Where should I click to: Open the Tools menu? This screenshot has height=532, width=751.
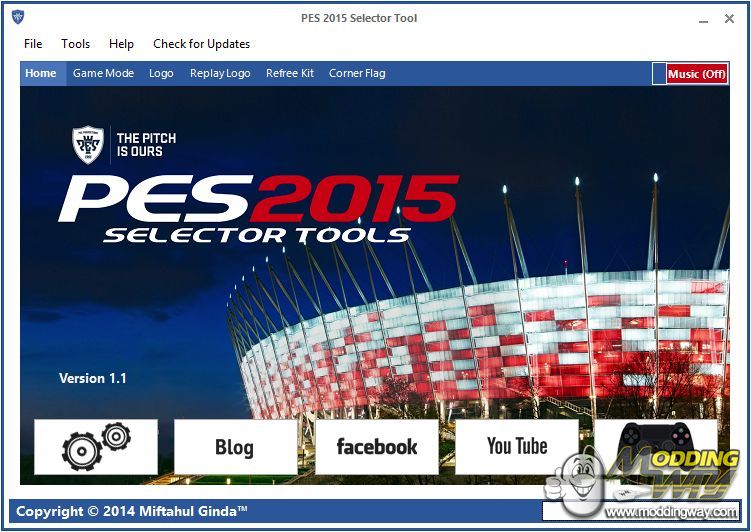coord(76,44)
